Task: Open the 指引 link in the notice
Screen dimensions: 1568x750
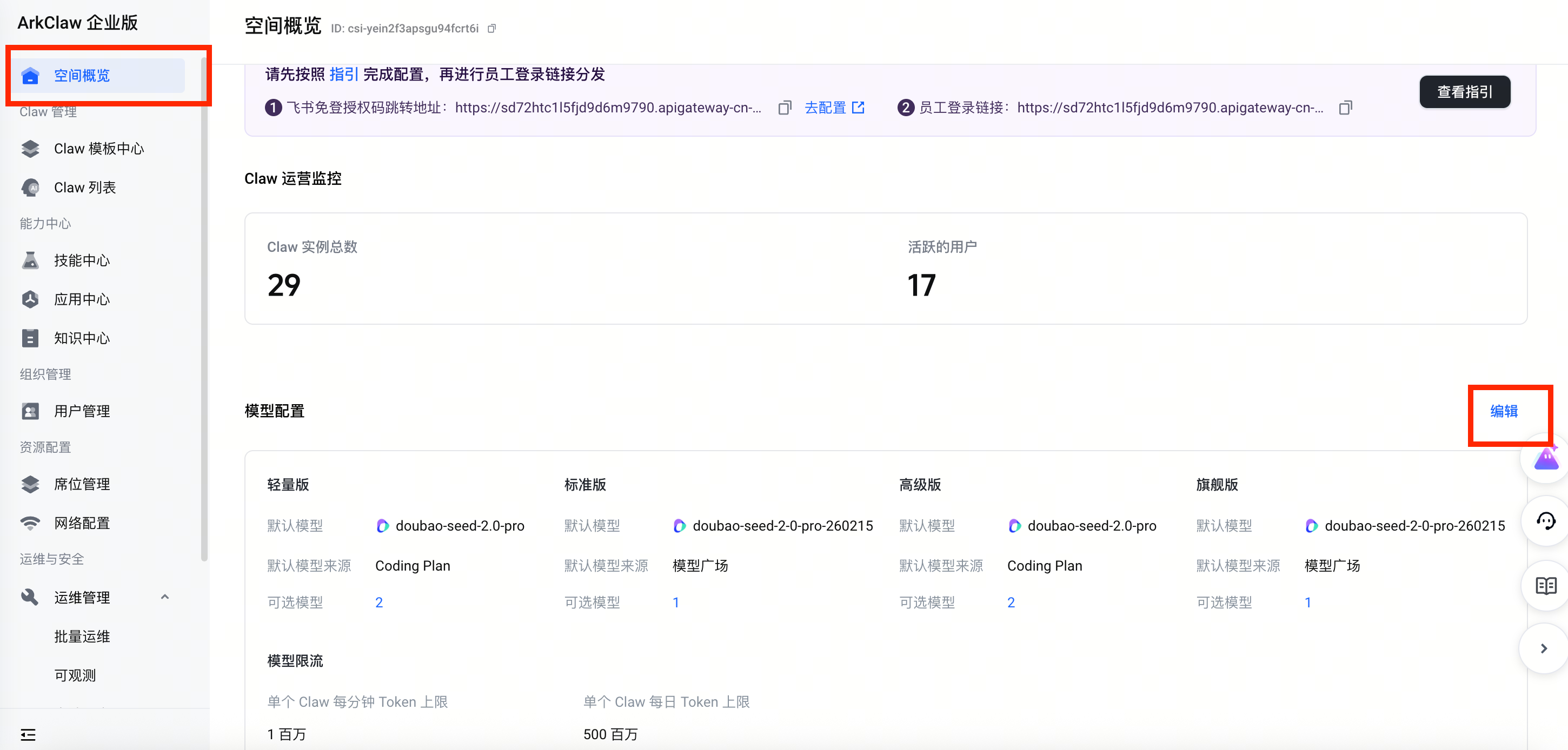Action: (x=344, y=74)
